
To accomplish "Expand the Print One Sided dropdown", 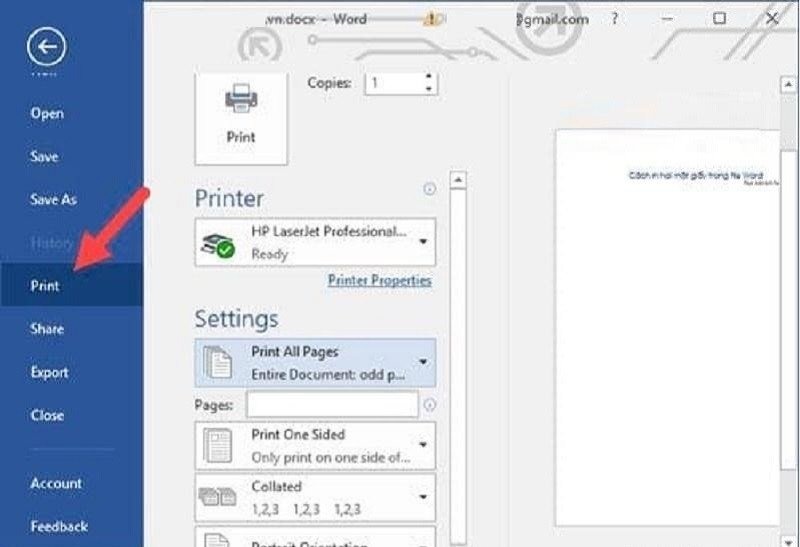I will (423, 444).
